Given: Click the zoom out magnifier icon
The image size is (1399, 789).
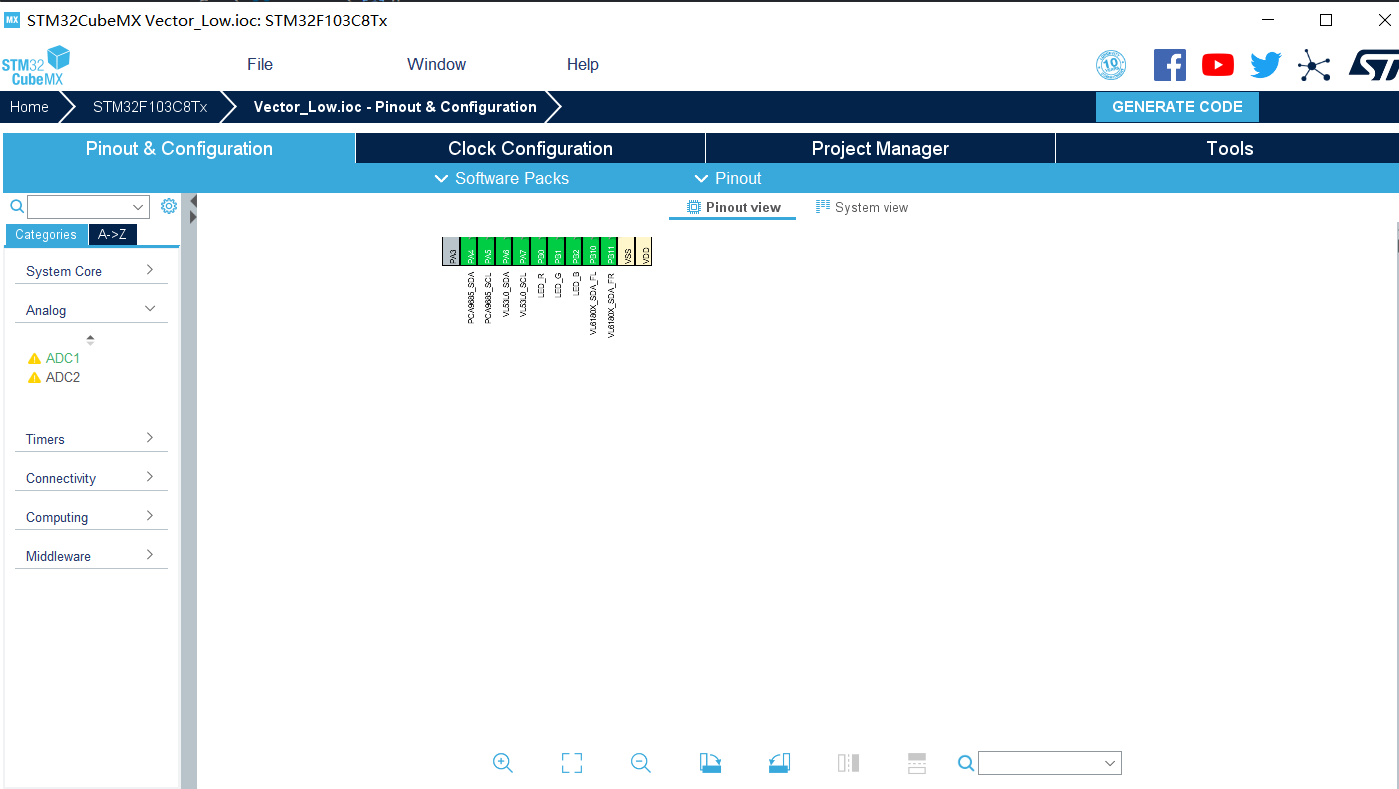Looking at the screenshot, I should [641, 763].
